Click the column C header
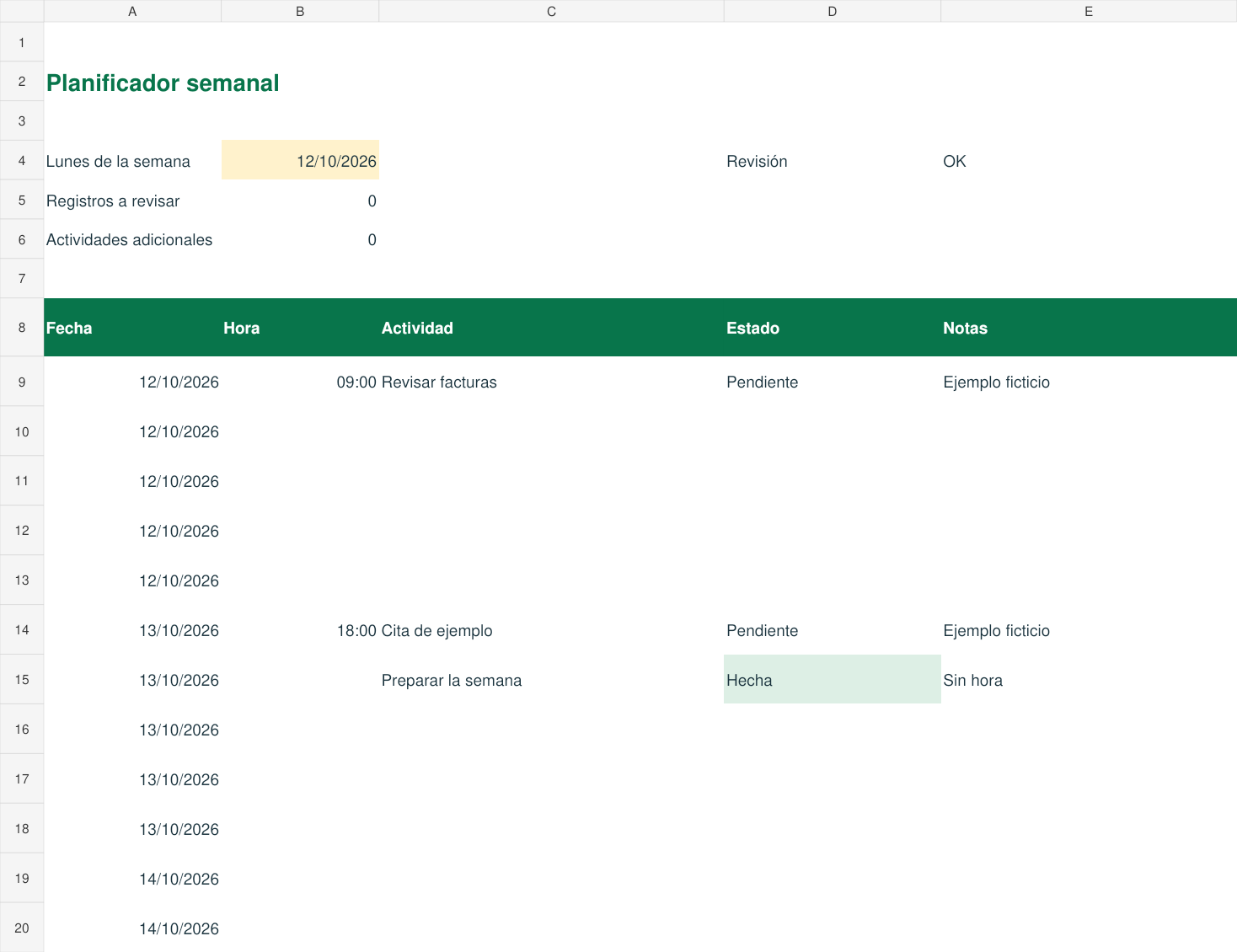This screenshot has height=952, width=1237. [x=551, y=11]
